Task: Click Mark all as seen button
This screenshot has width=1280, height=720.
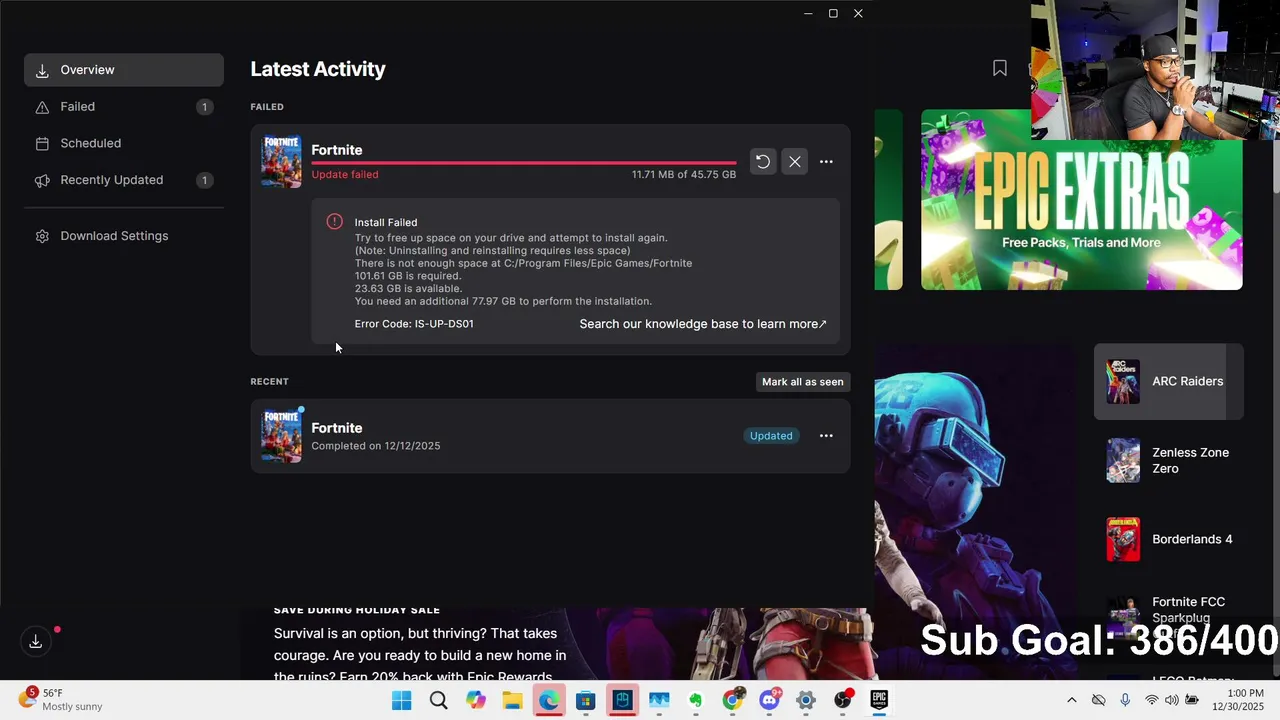Action: pyautogui.click(x=802, y=382)
